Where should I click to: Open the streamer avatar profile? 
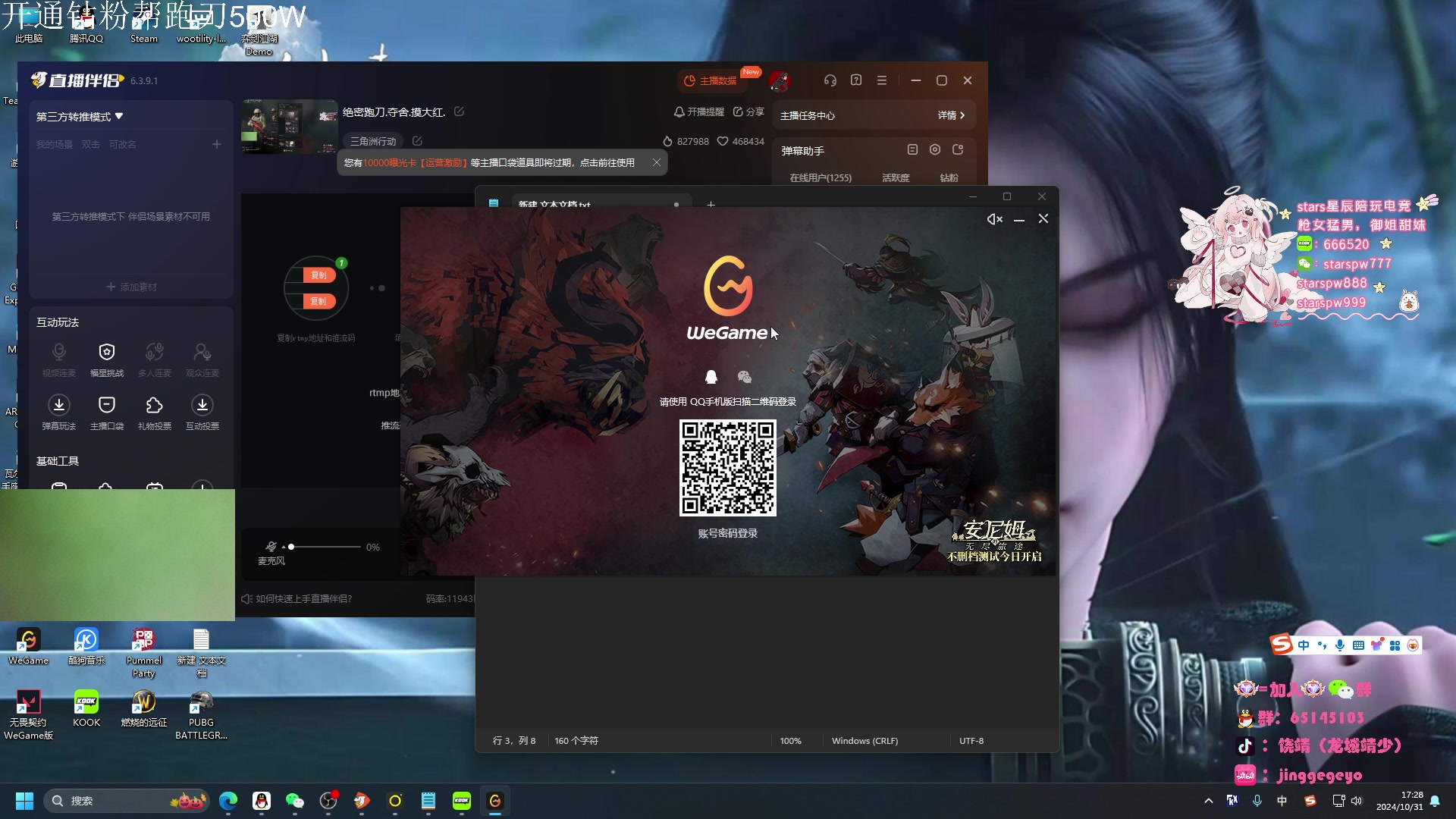(780, 80)
